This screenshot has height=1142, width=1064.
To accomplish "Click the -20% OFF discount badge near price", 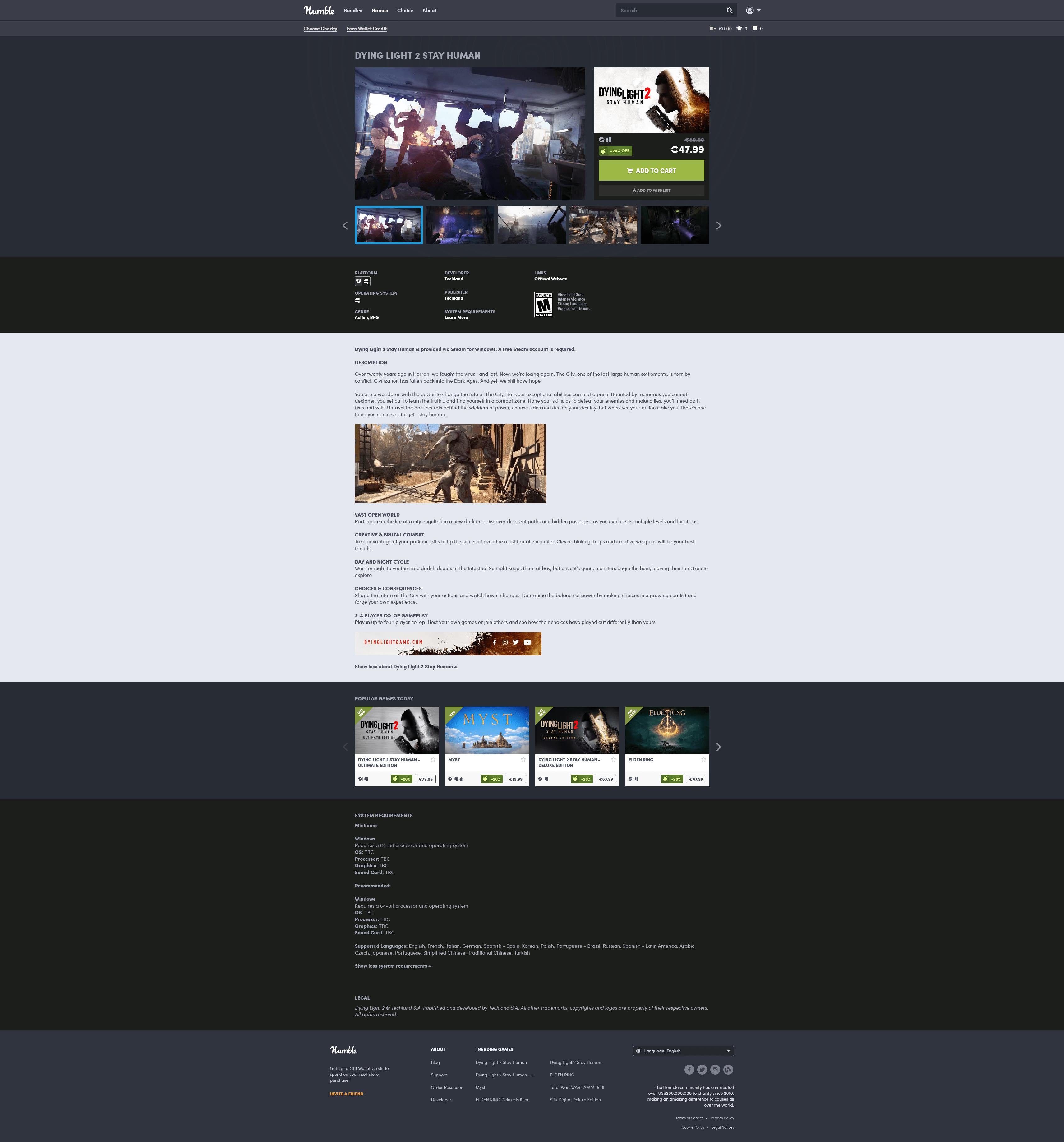I will pyautogui.click(x=615, y=151).
